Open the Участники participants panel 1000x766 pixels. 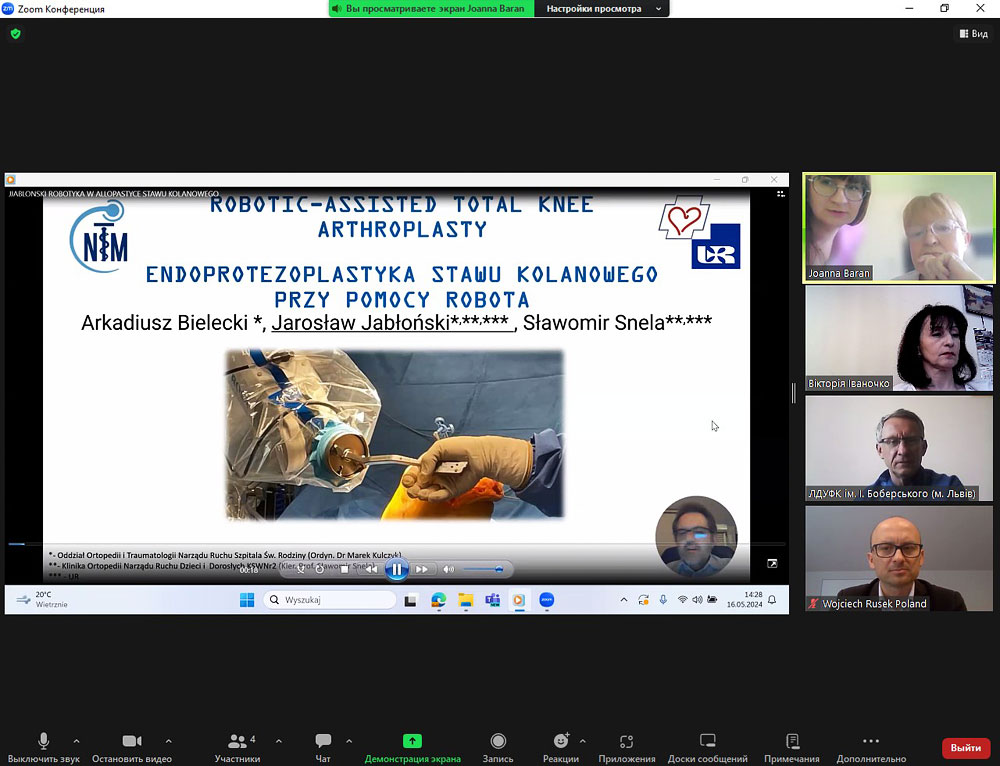click(x=237, y=748)
